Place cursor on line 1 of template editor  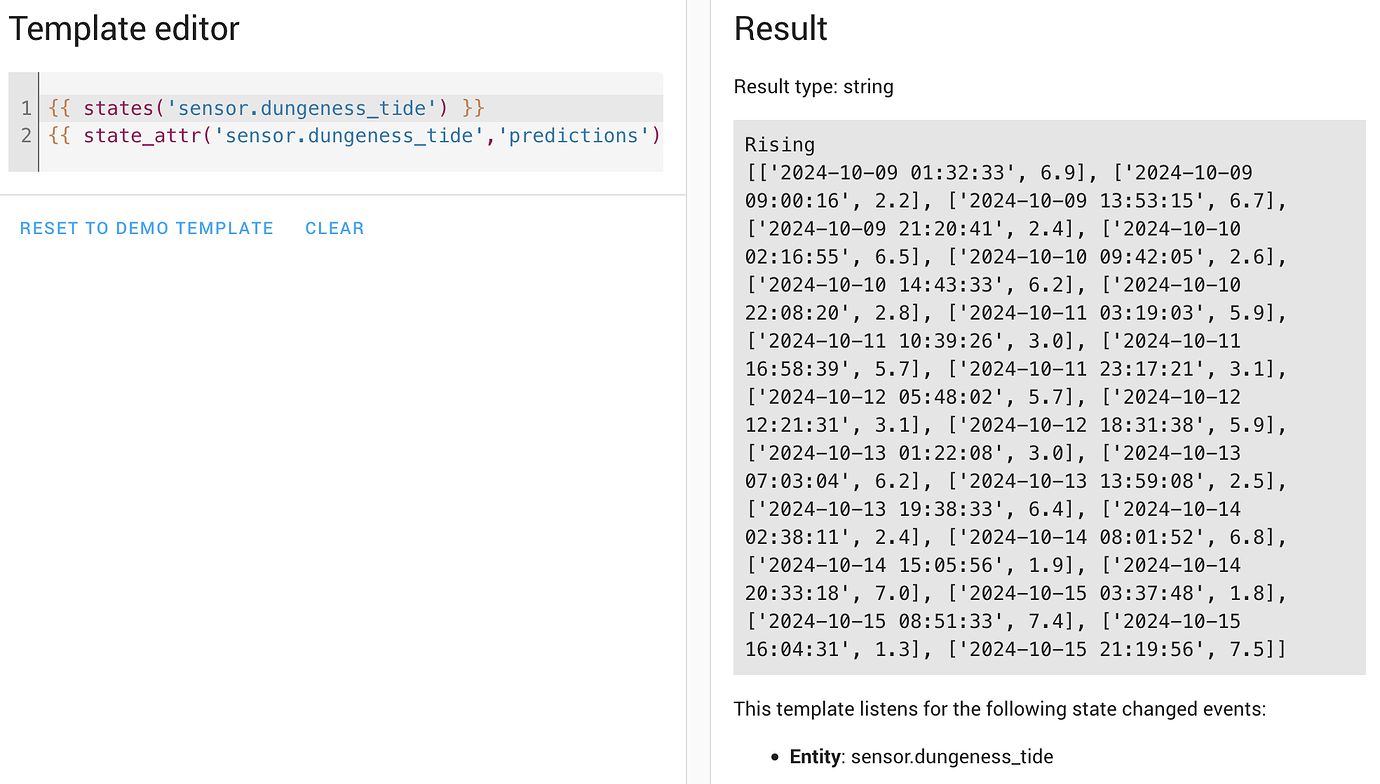coord(300,108)
